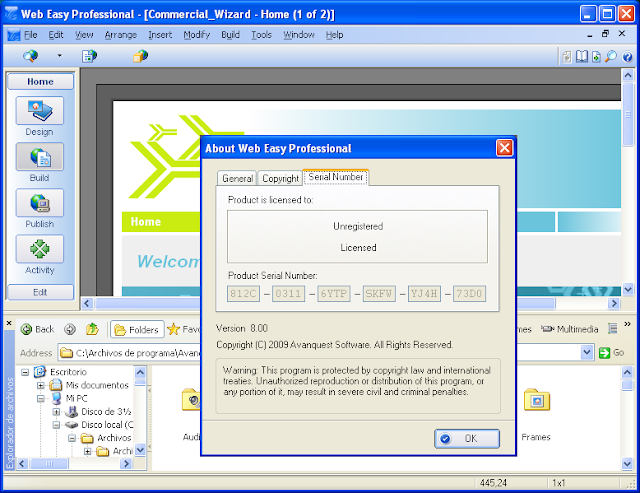Click the Web Easy app icon in menu bar
The height and width of the screenshot is (493, 640).
tap(13, 35)
